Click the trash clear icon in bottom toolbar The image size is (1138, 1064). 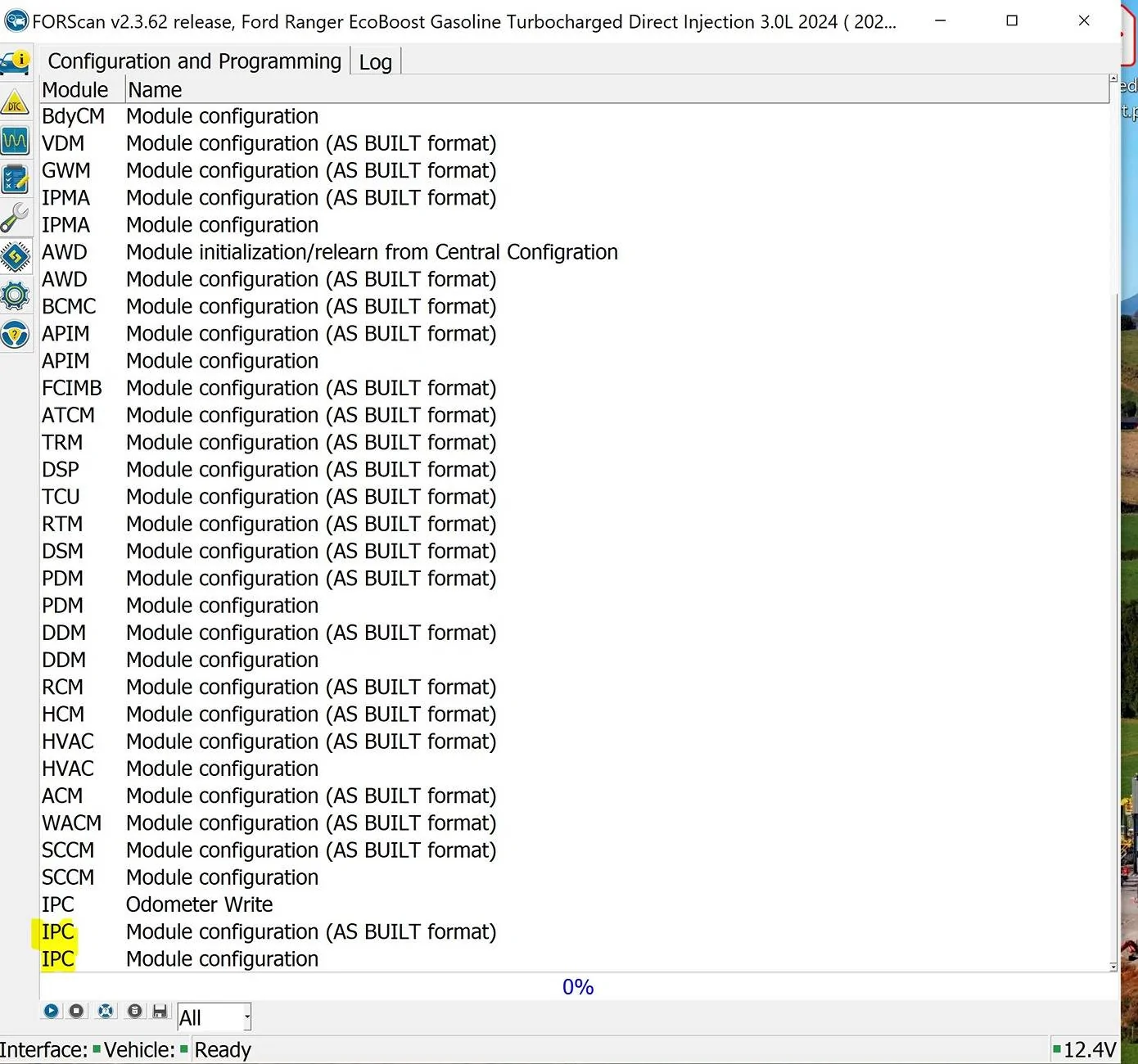[x=135, y=1011]
